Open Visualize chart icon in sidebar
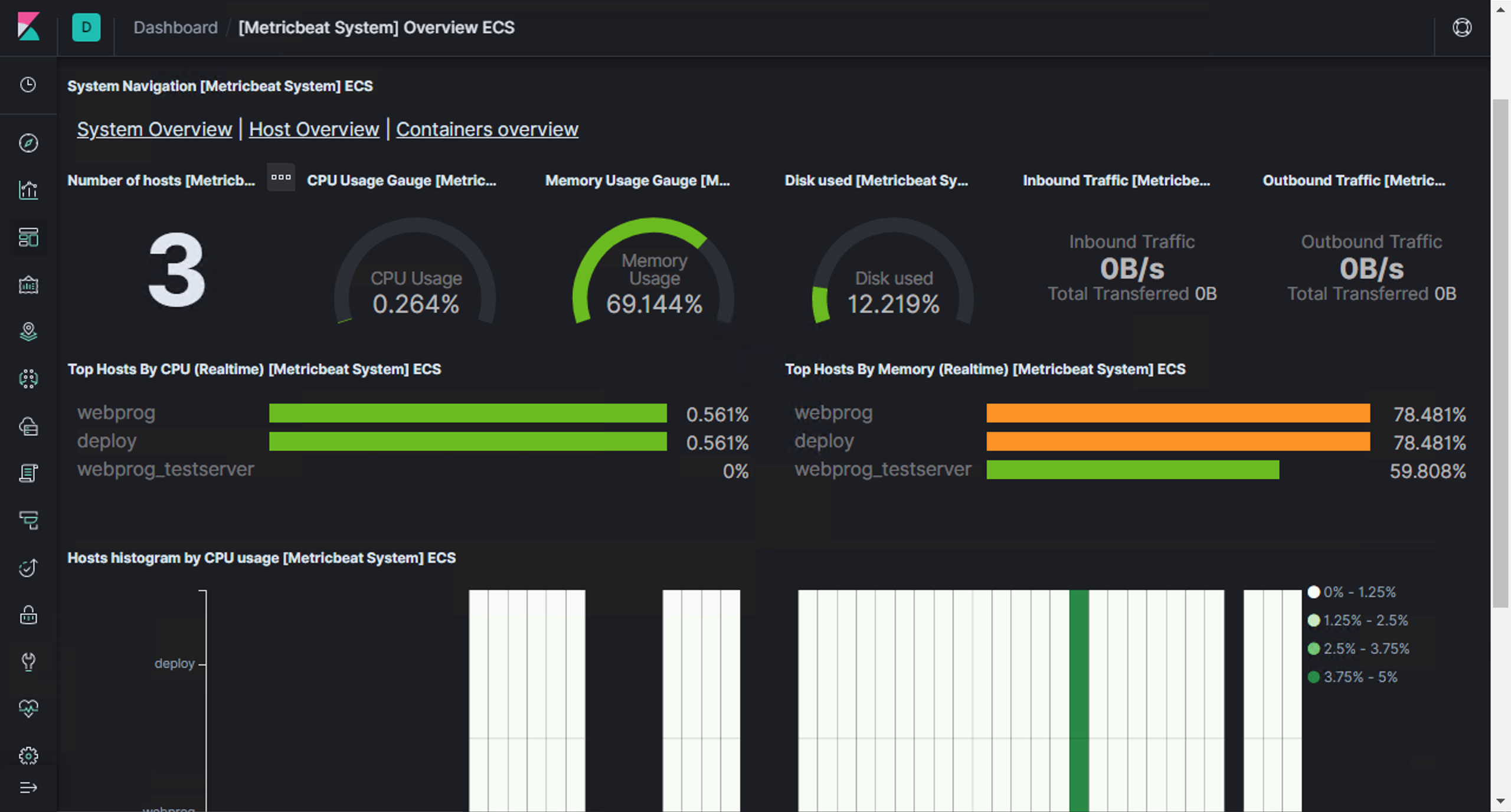Image resolution: width=1511 pixels, height=812 pixels. (x=28, y=190)
